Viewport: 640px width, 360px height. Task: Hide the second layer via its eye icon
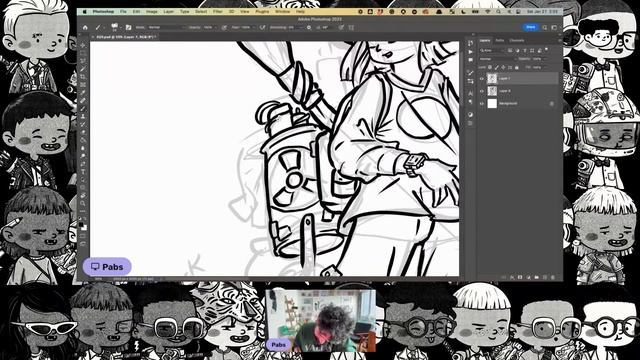tap(482, 91)
